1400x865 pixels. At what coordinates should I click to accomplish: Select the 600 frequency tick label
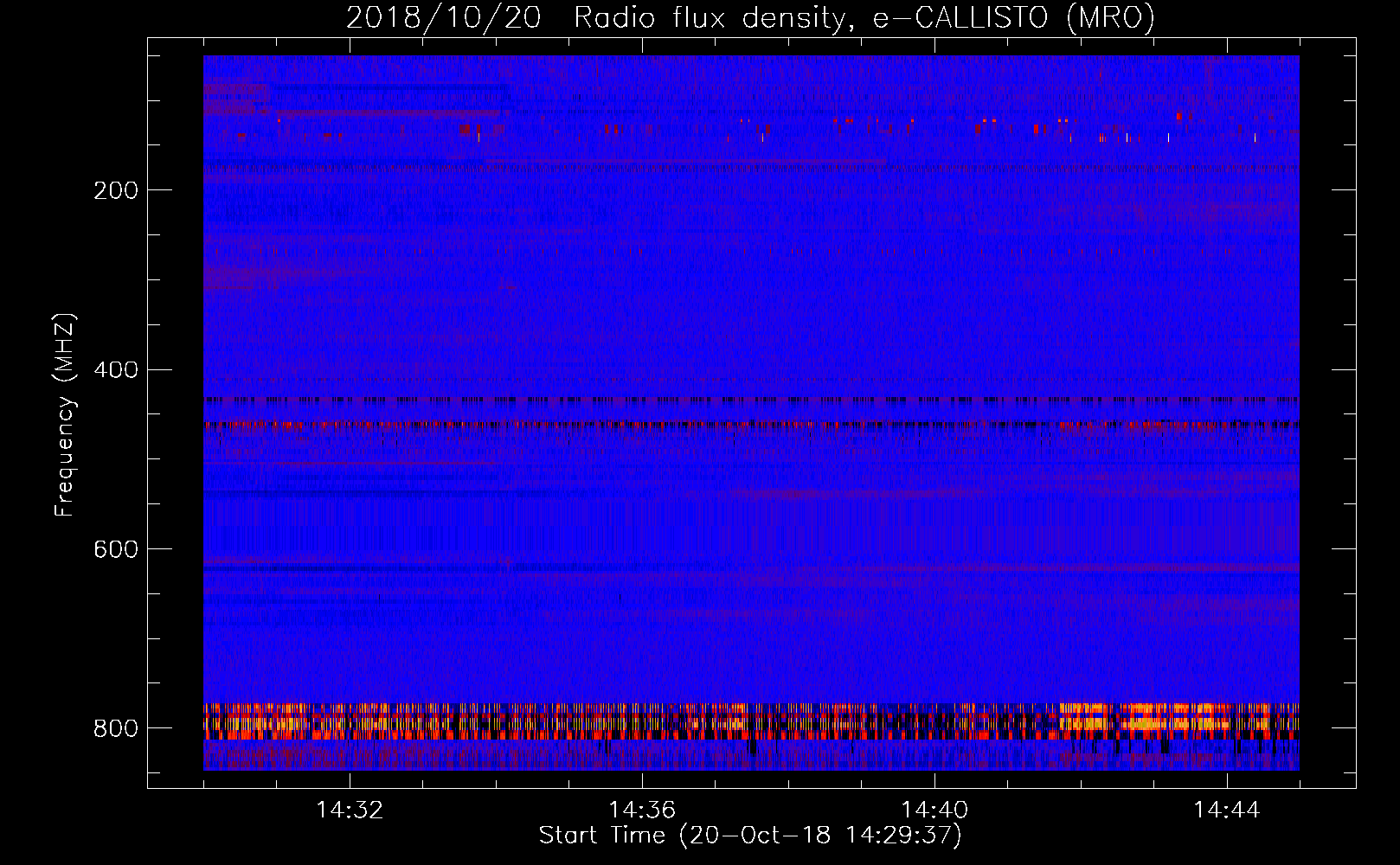click(116, 550)
